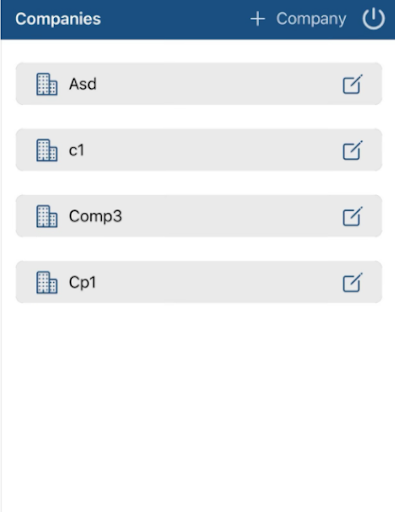Click the building icon beside Cp1
The height and width of the screenshot is (512, 395).
pyautogui.click(x=47, y=282)
